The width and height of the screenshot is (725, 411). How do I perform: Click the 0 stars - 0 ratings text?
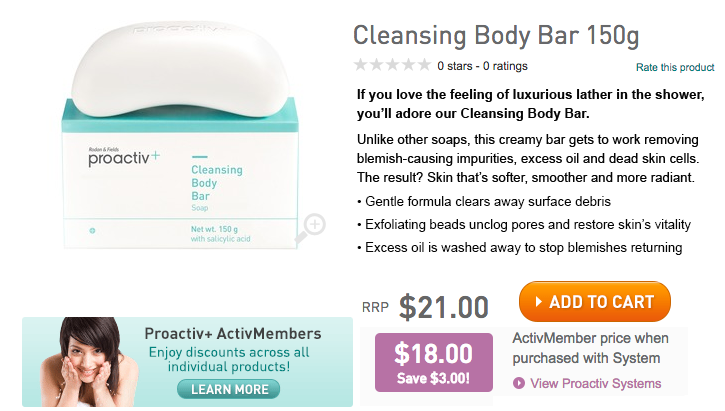pos(482,66)
